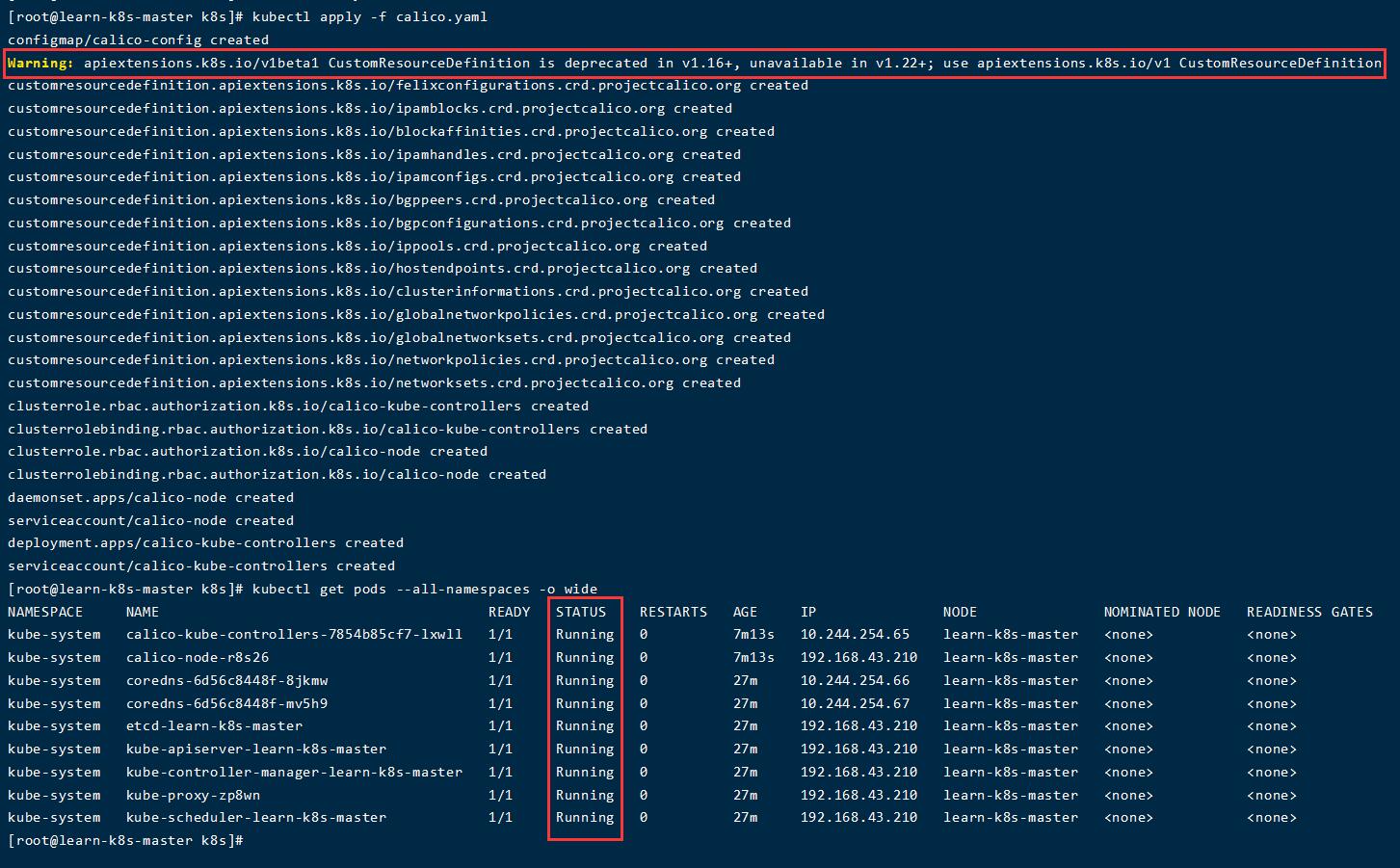Click the final empty shell prompt line

tap(125, 841)
